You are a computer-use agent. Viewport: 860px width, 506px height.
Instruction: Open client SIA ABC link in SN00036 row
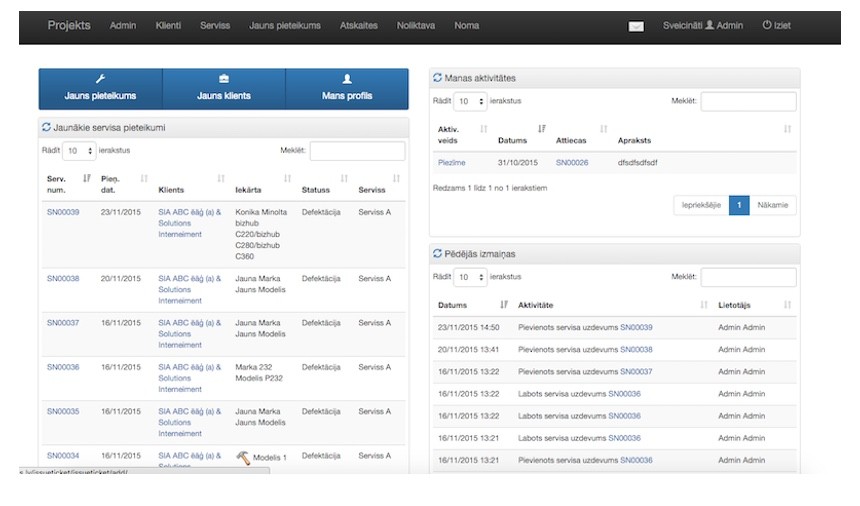tap(190, 378)
